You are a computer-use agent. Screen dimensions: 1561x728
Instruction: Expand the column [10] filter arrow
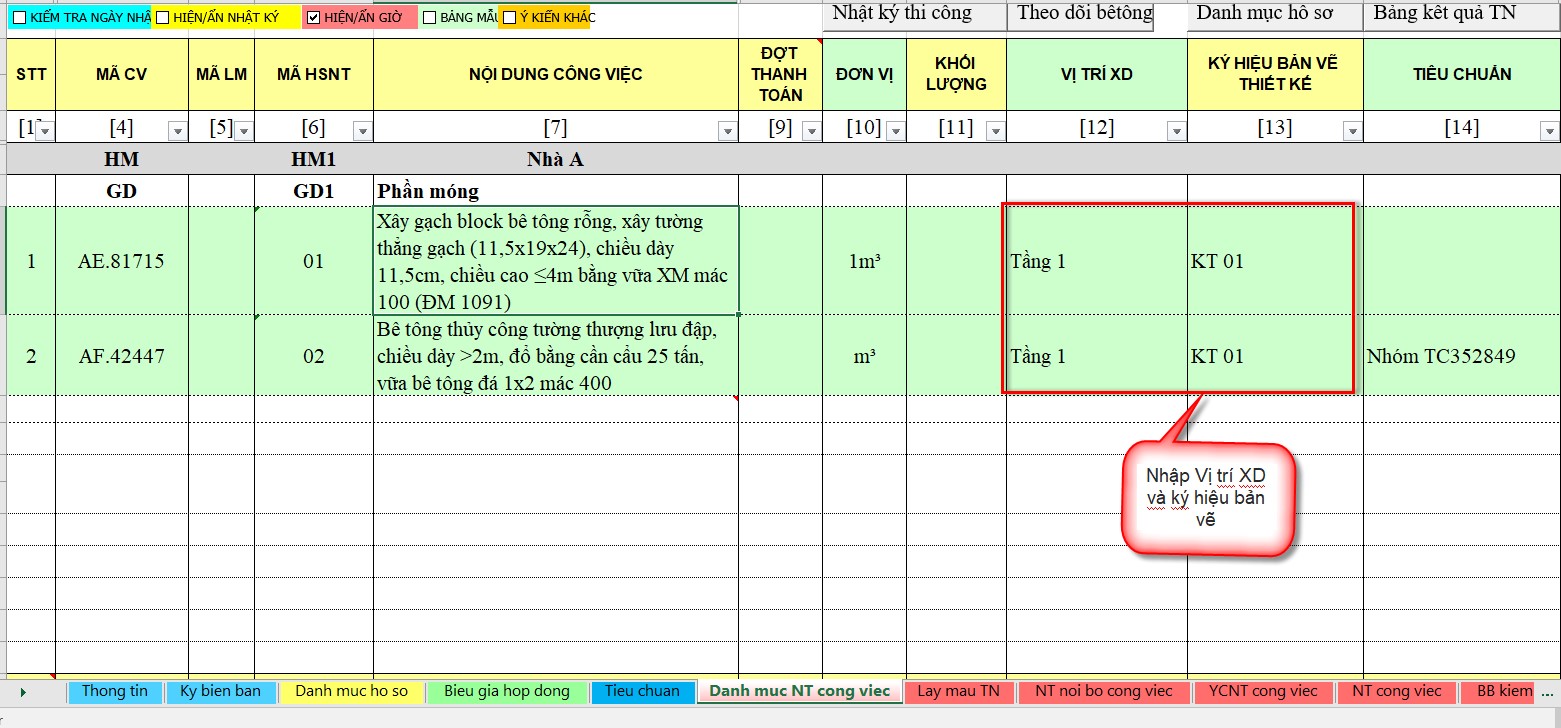click(895, 131)
